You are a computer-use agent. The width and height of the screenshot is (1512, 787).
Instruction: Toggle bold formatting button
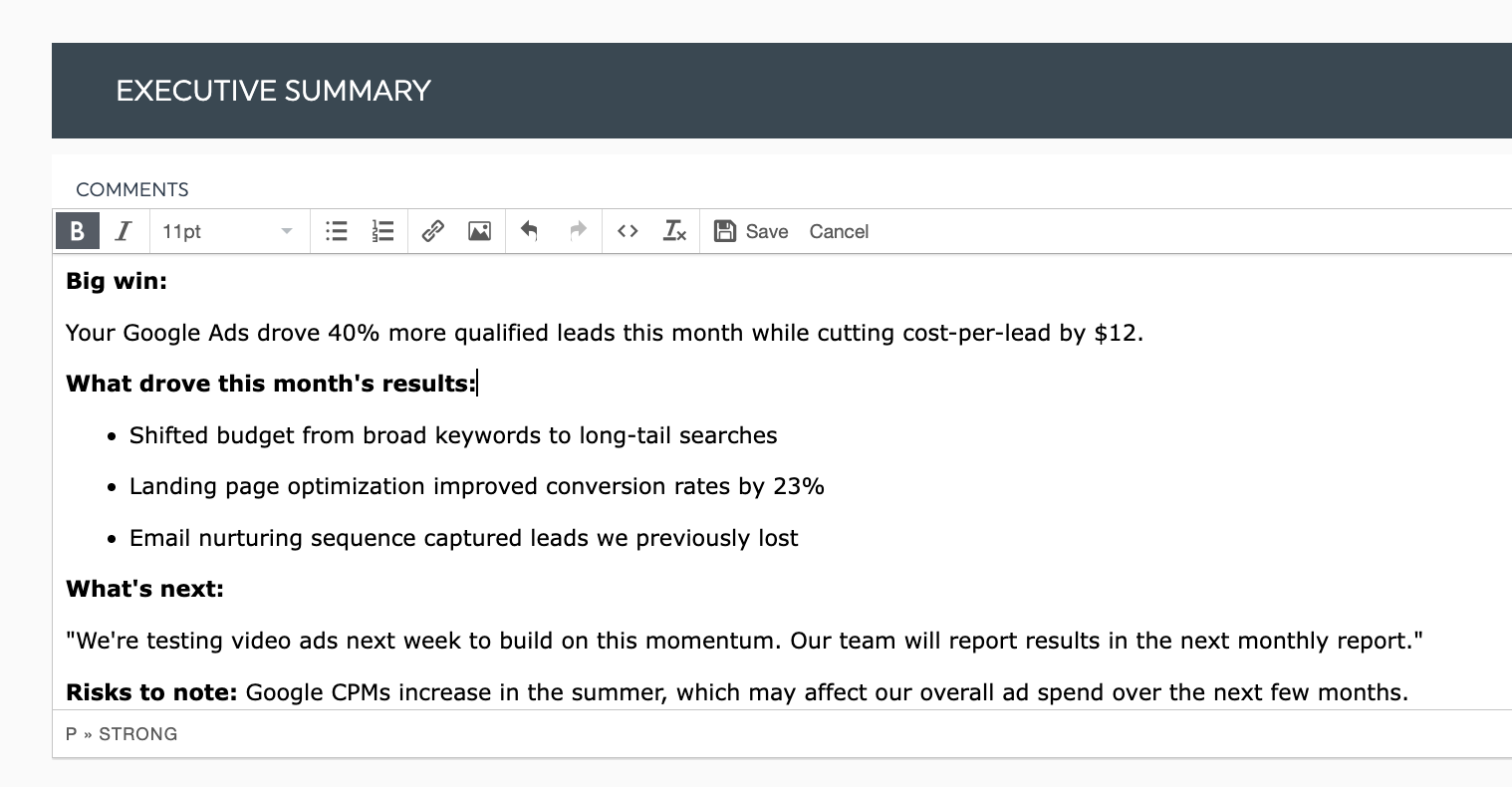point(77,231)
